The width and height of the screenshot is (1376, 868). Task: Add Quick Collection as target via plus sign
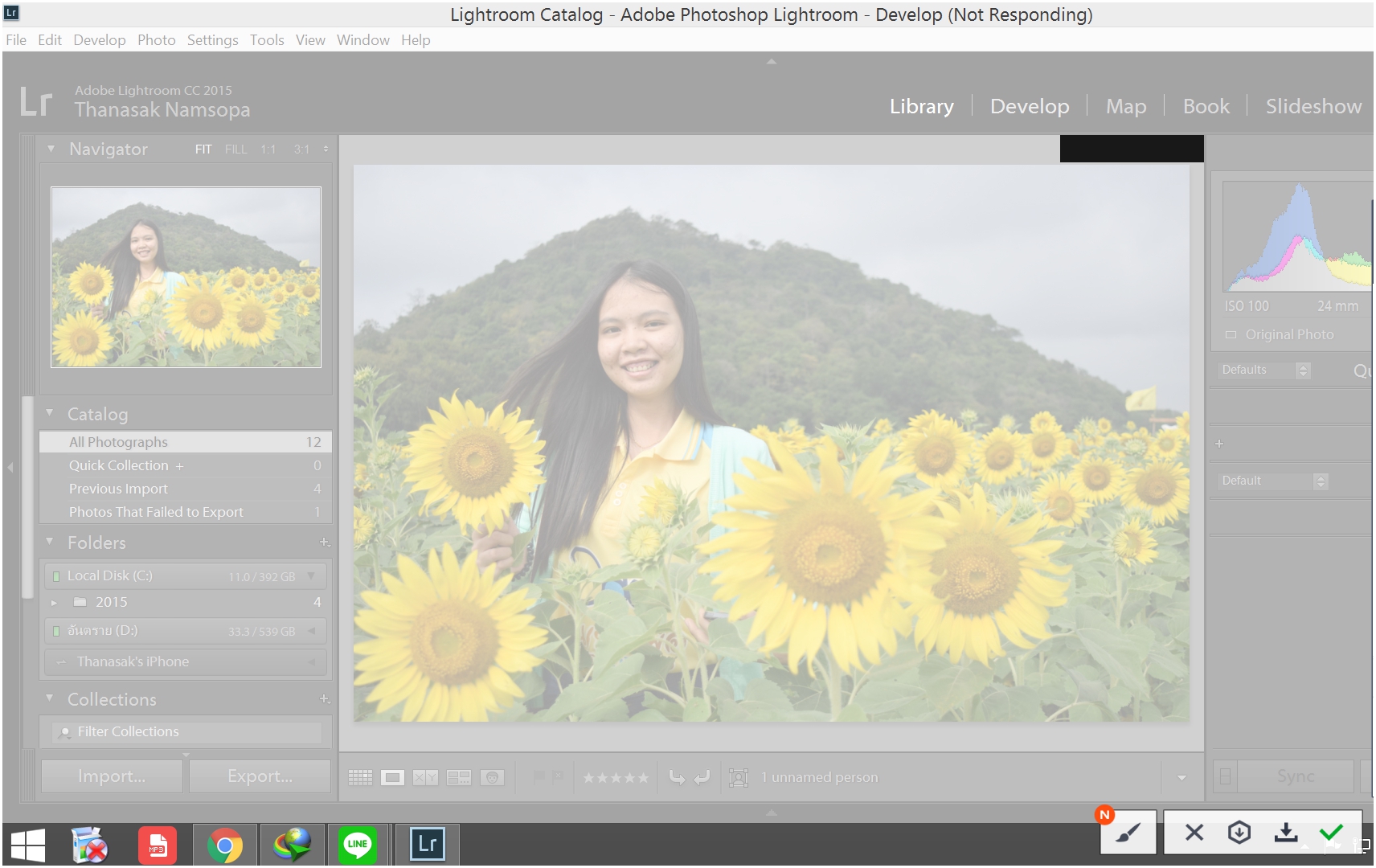coord(179,466)
